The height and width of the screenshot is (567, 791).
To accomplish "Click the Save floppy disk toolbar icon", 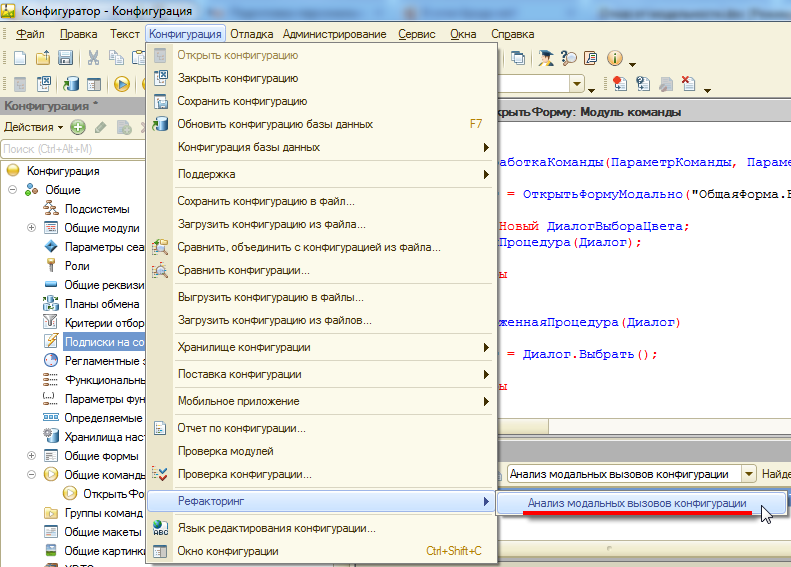I will 66,58.
